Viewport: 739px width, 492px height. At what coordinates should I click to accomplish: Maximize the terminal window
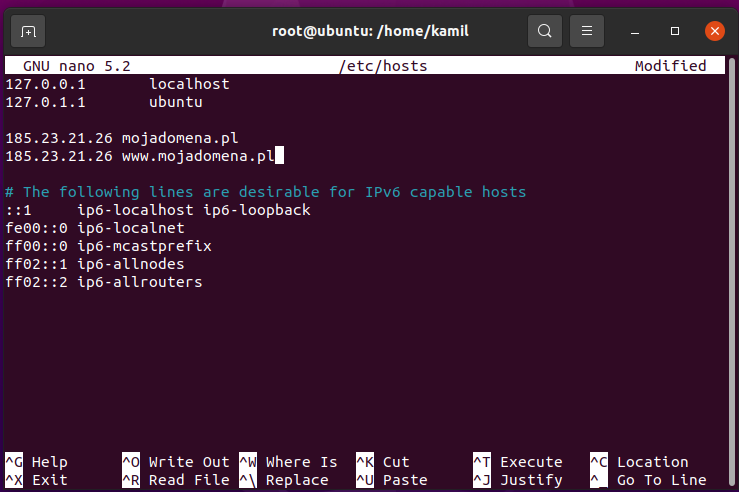point(676,31)
